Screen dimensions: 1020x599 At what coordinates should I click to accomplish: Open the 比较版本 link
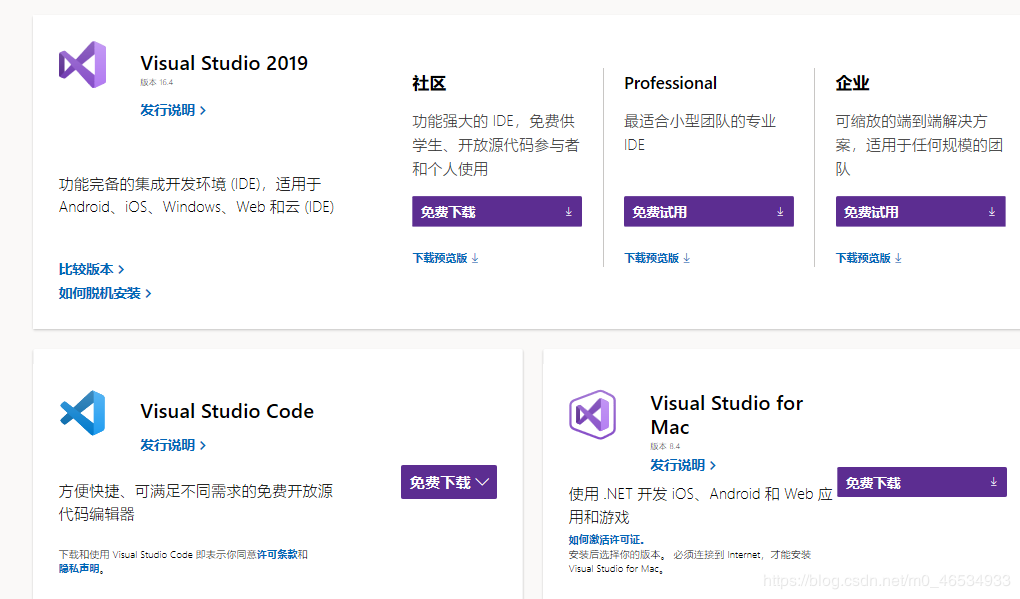tap(88, 269)
